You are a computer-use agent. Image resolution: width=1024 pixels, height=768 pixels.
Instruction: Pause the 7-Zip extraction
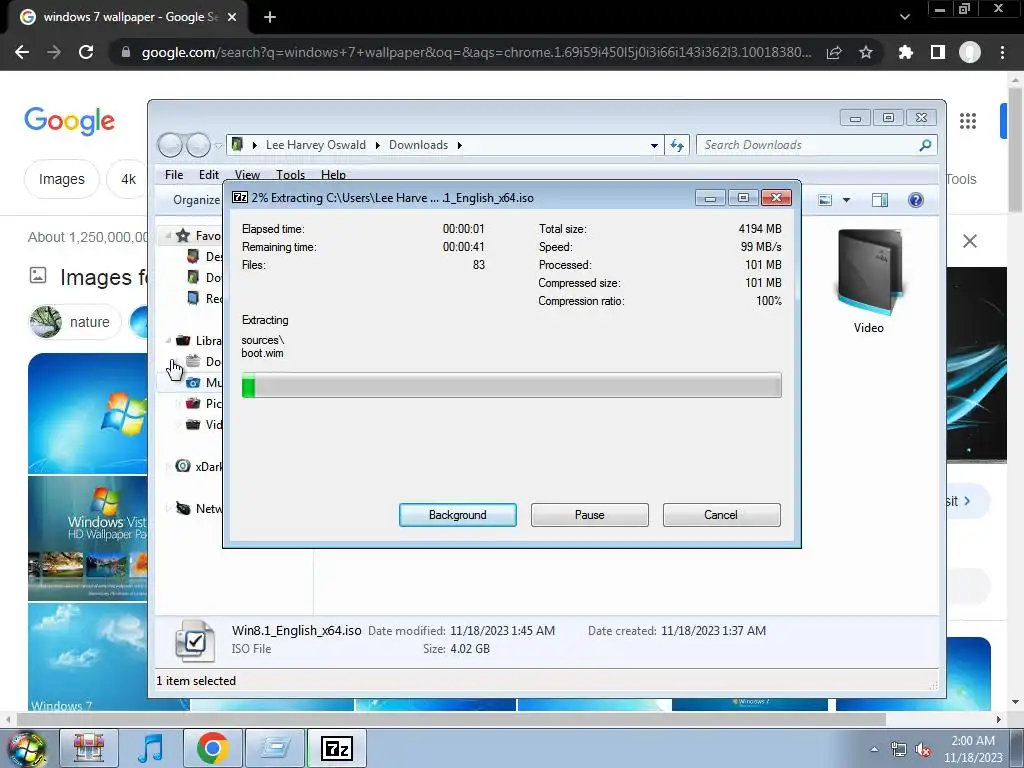[x=589, y=515]
